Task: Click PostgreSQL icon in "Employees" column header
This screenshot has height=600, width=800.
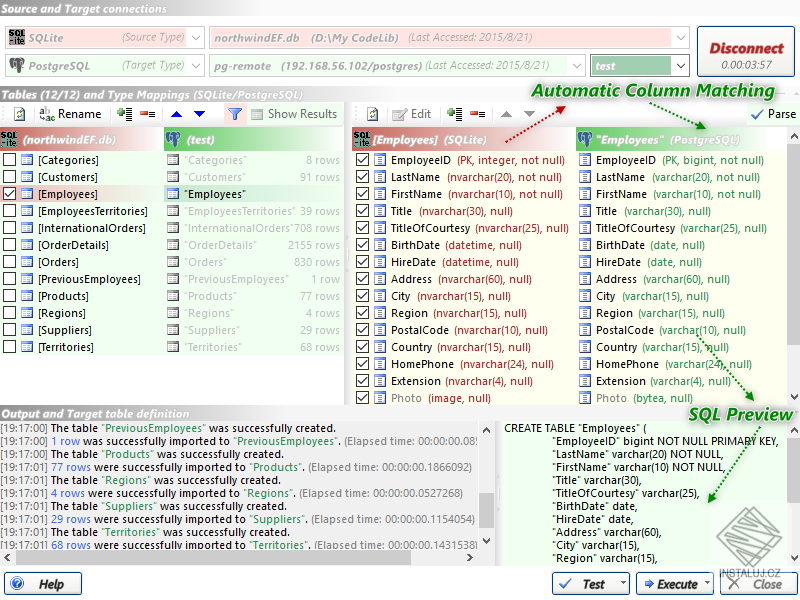Action: [x=585, y=139]
